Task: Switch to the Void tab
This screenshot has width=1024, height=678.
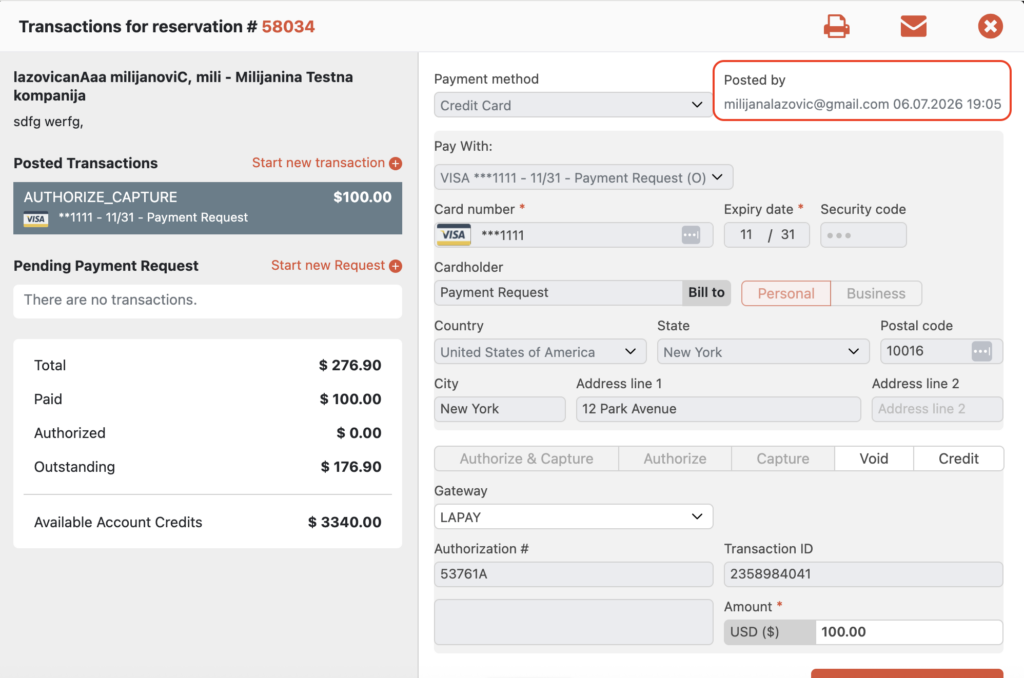Action: pyautogui.click(x=874, y=459)
